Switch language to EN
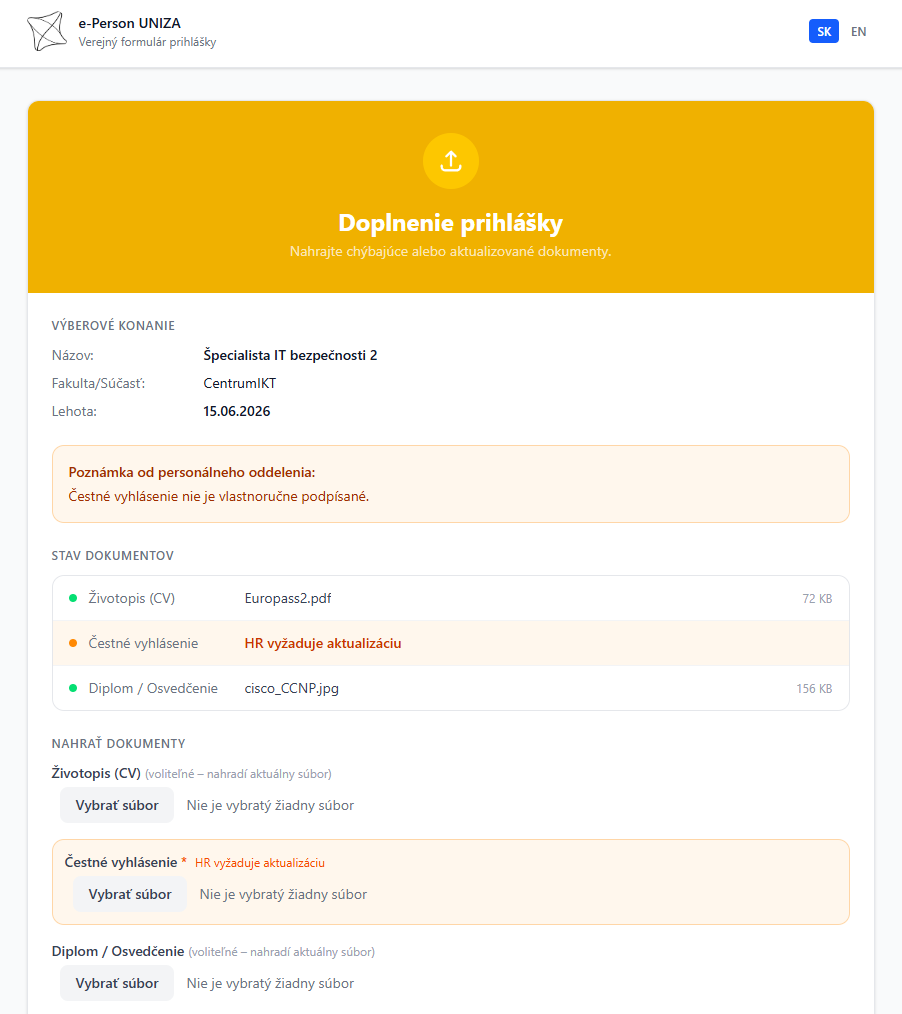The height and width of the screenshot is (1014, 902). pyautogui.click(x=858, y=31)
